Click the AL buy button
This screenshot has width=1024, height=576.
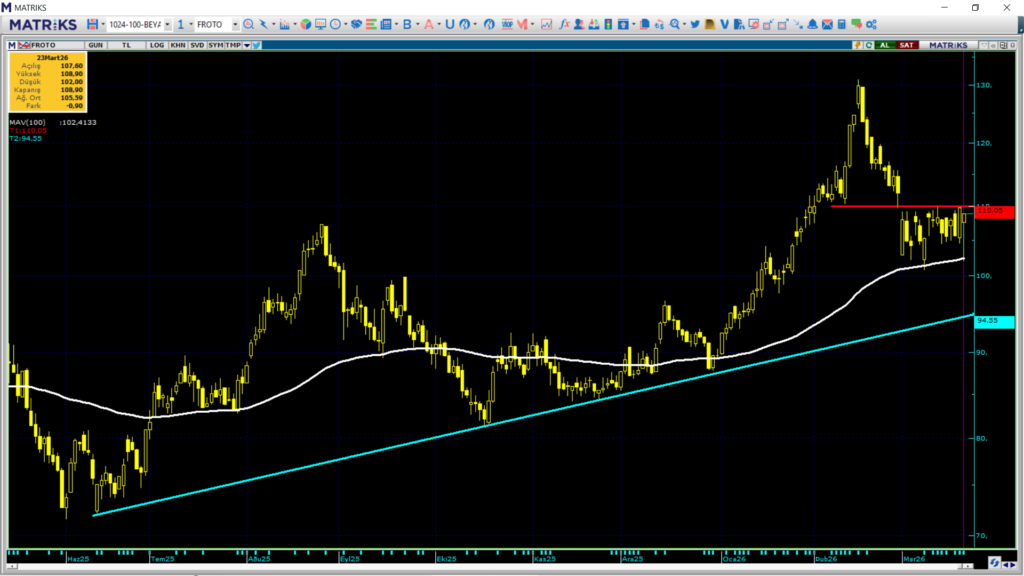pyautogui.click(x=885, y=45)
